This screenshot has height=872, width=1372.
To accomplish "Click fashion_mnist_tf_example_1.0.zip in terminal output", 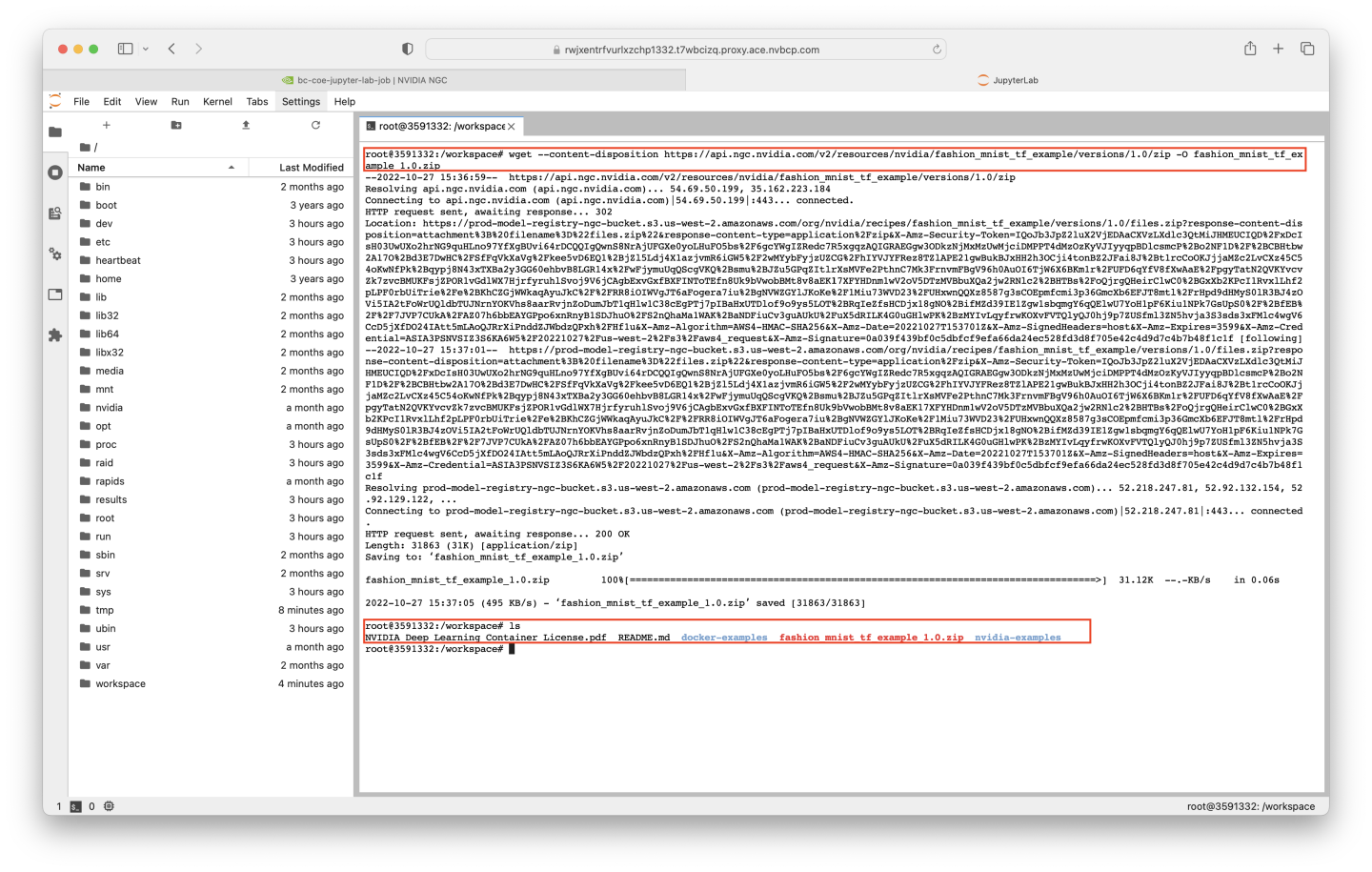I will coord(869,638).
